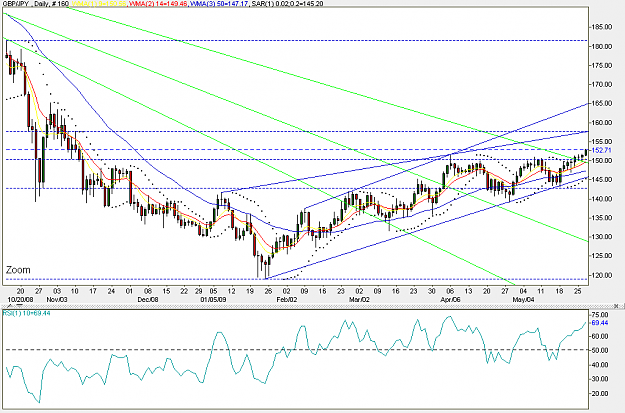
Task: Click the 01/05/09 date label on time axis
Action: tap(213, 299)
